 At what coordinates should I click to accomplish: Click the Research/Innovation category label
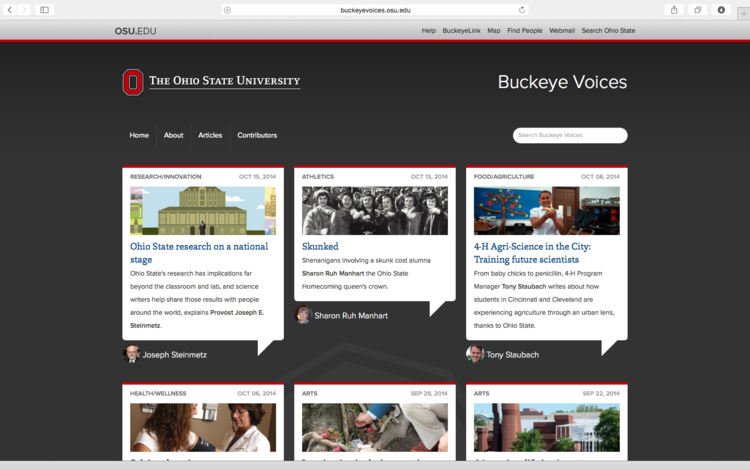click(165, 176)
